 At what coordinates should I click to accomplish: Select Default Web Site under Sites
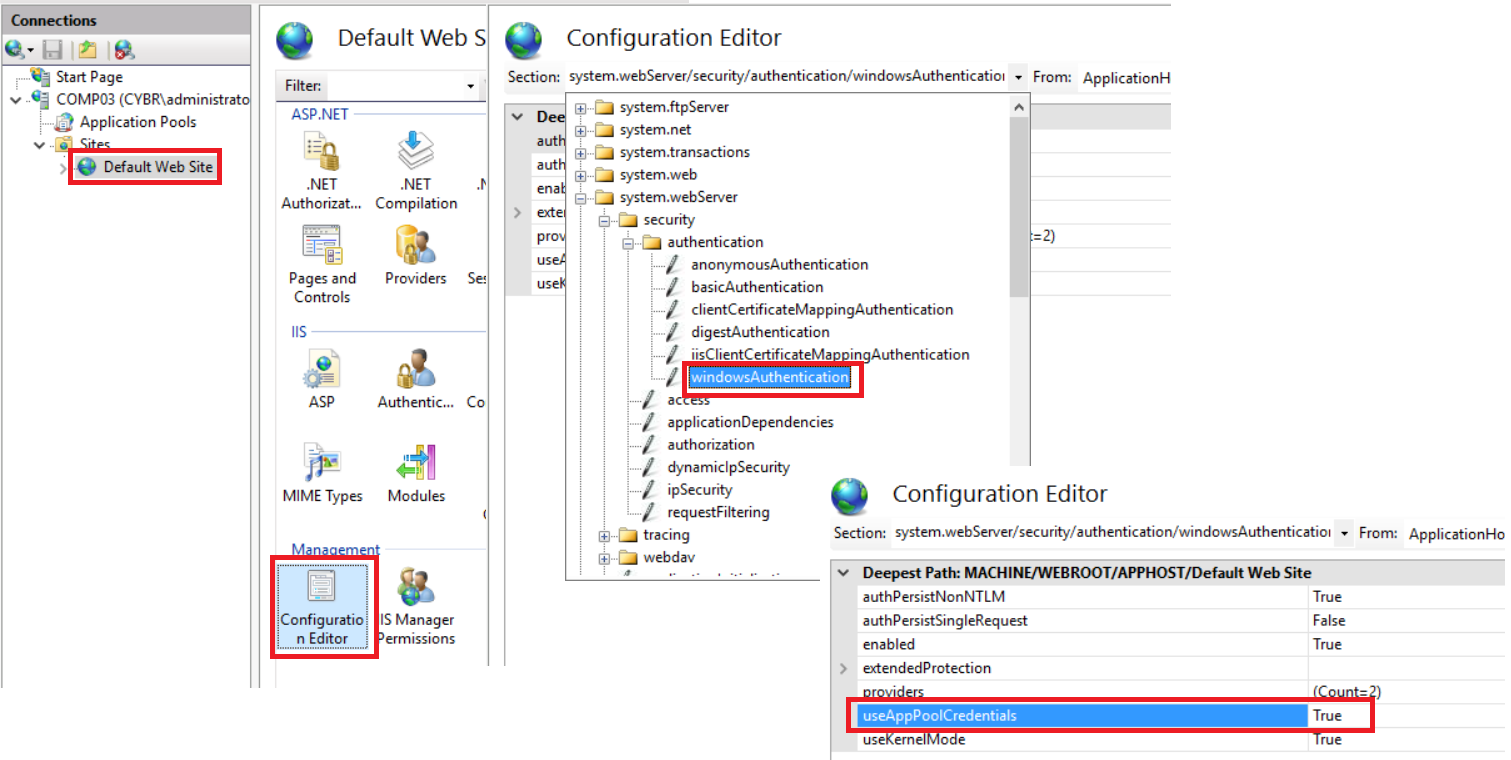point(144,166)
